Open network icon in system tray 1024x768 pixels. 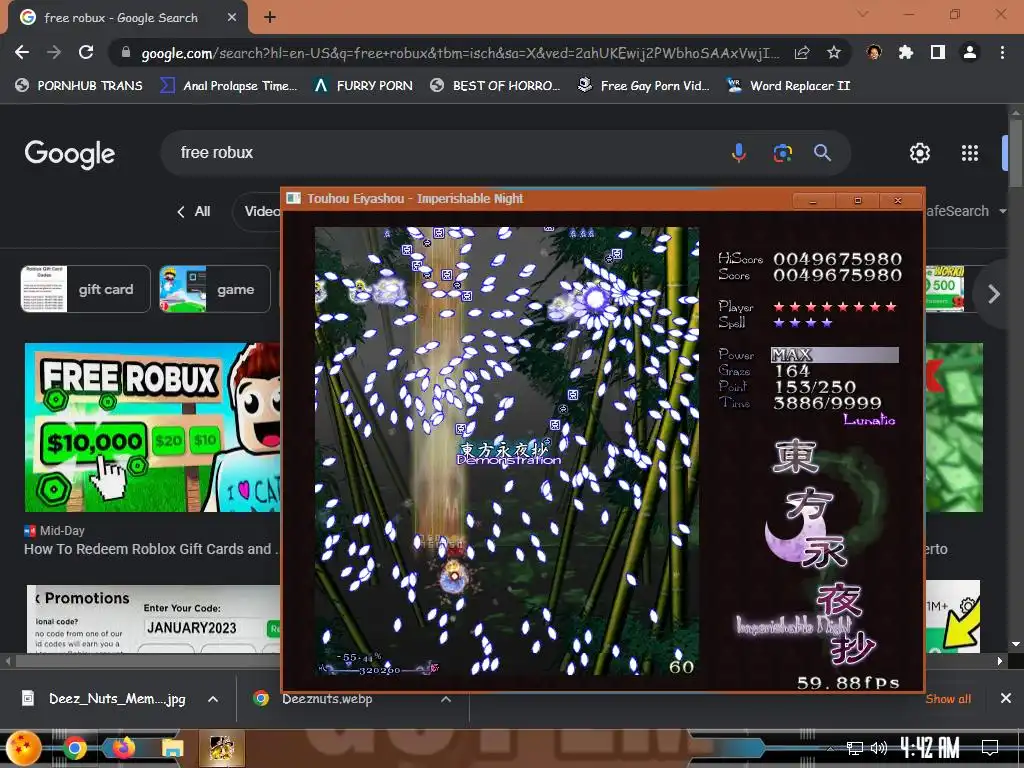pyautogui.click(x=854, y=748)
